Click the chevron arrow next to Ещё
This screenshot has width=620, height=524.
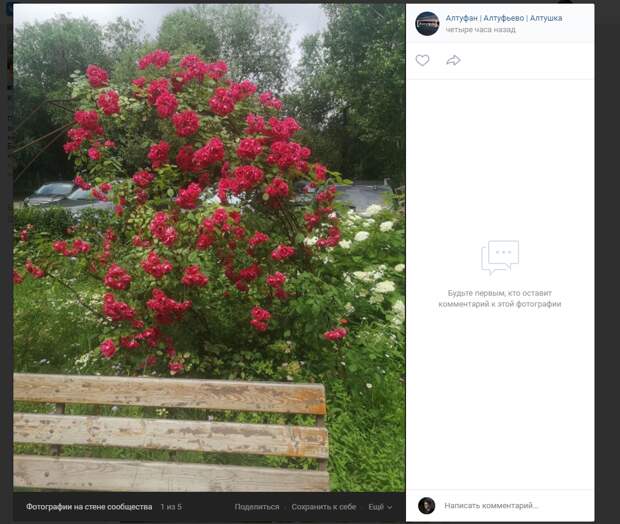pos(389,507)
